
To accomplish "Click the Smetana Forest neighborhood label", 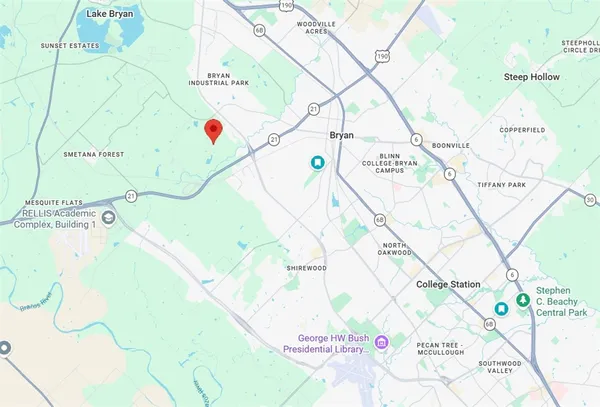I will (x=94, y=155).
